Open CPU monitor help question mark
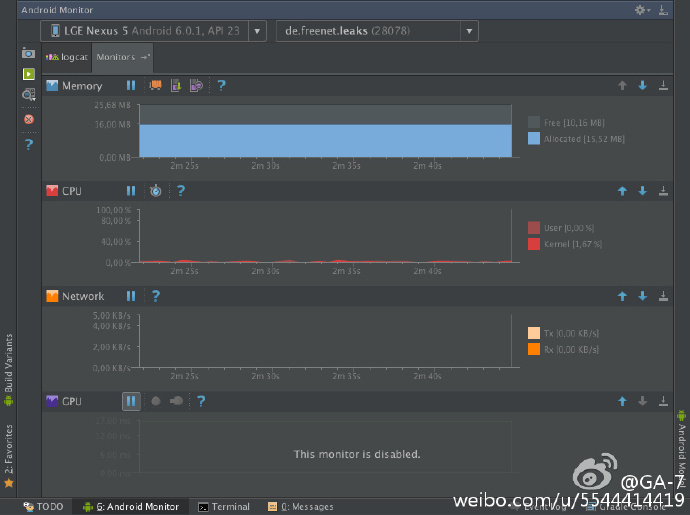The image size is (690, 515). (180, 191)
